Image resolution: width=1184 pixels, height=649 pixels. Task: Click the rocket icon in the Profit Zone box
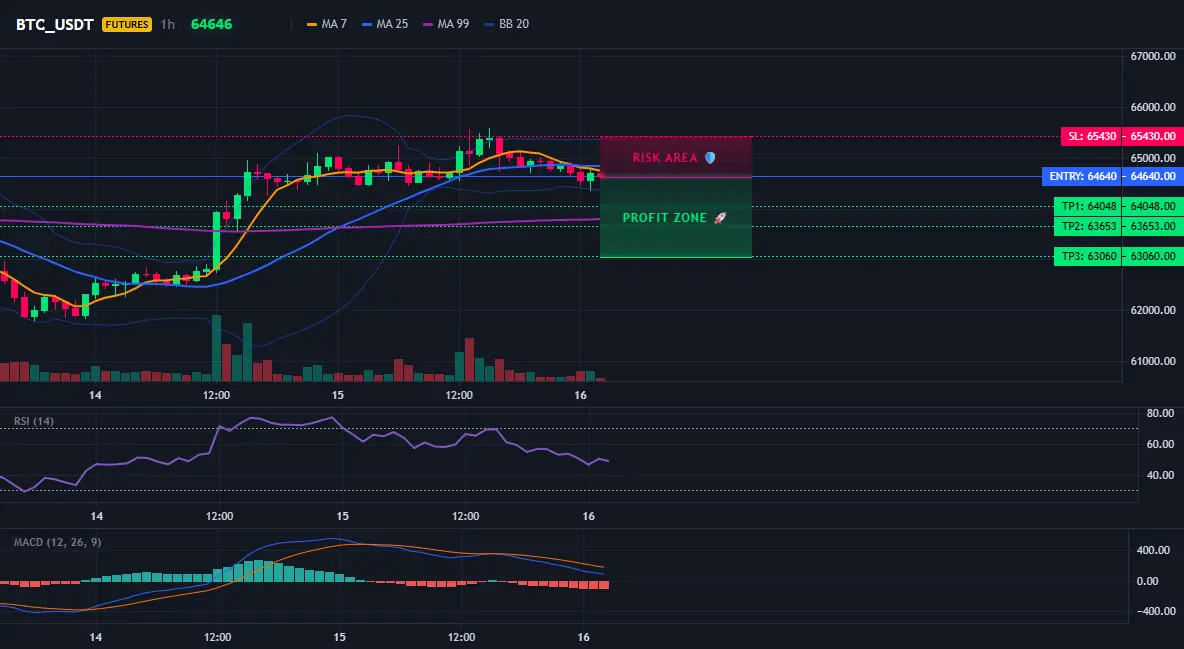[720, 218]
